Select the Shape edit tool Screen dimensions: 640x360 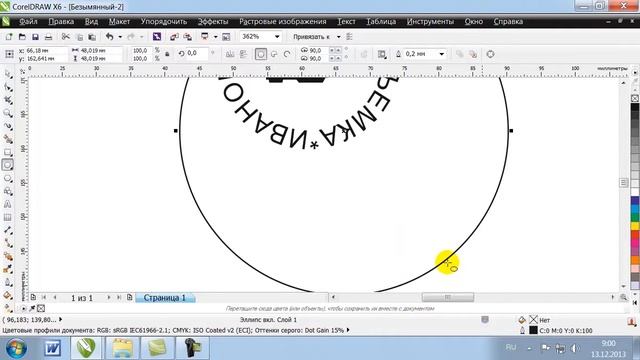tap(8, 87)
